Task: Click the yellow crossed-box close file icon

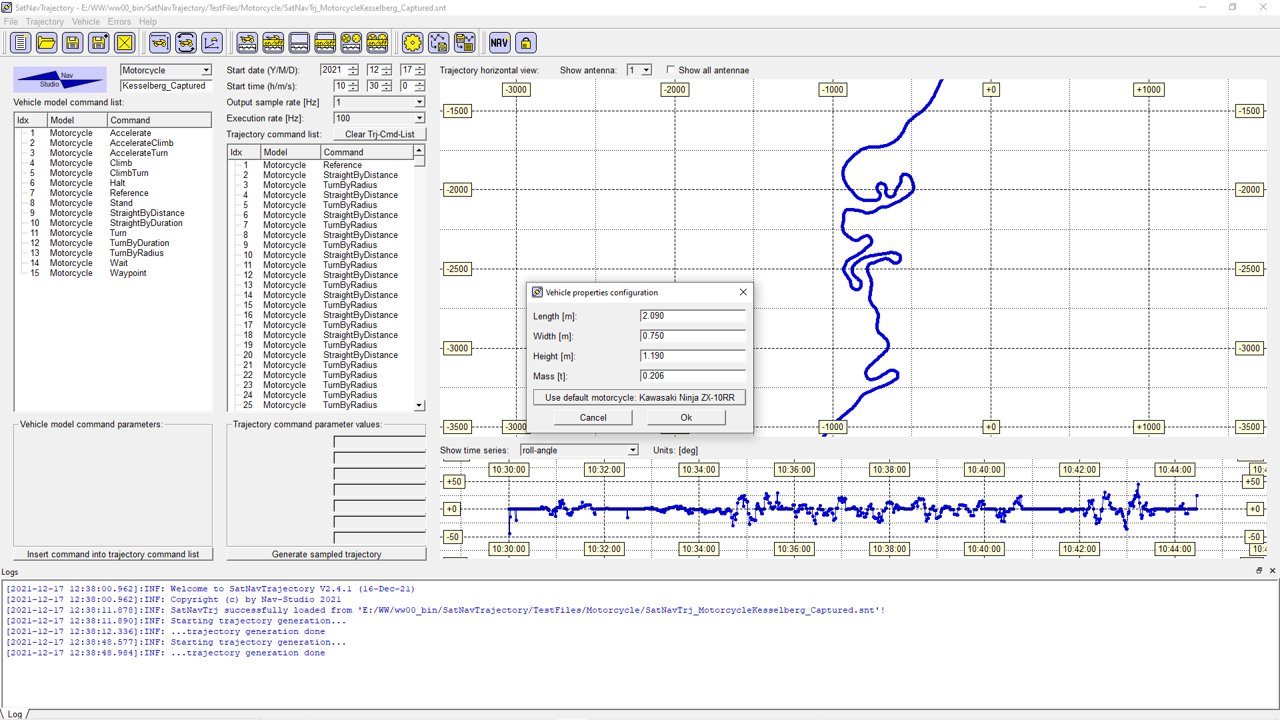Action: tap(124, 43)
